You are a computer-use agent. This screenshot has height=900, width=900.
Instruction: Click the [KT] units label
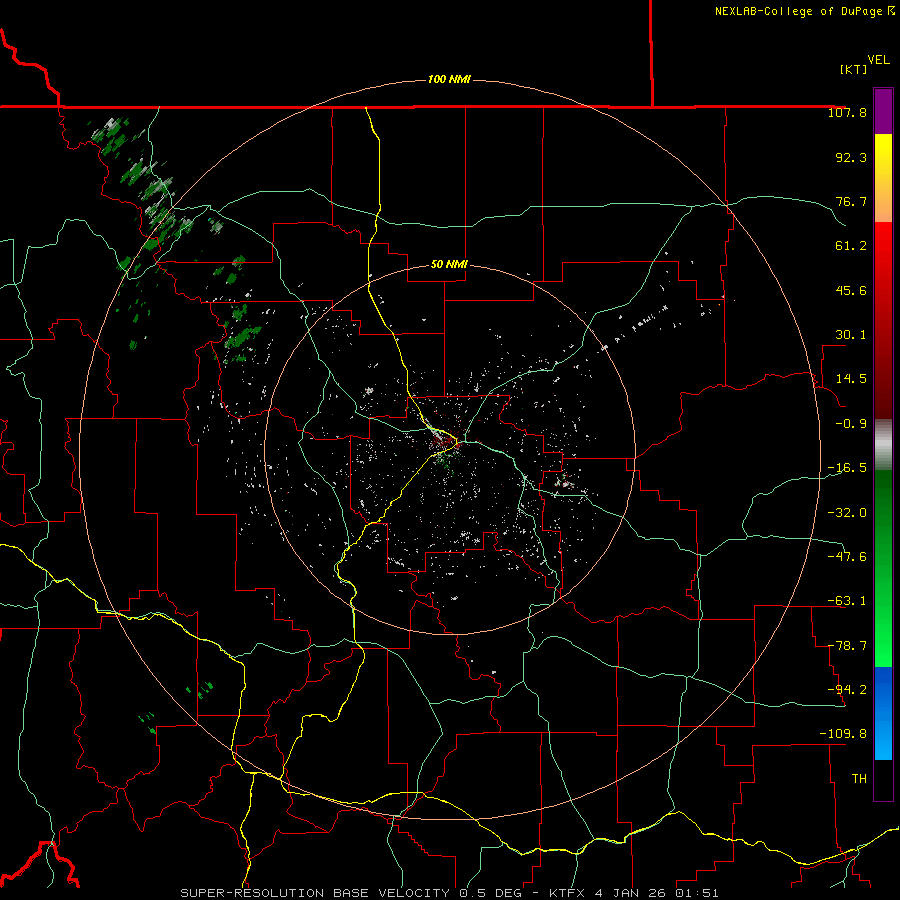[x=853, y=69]
